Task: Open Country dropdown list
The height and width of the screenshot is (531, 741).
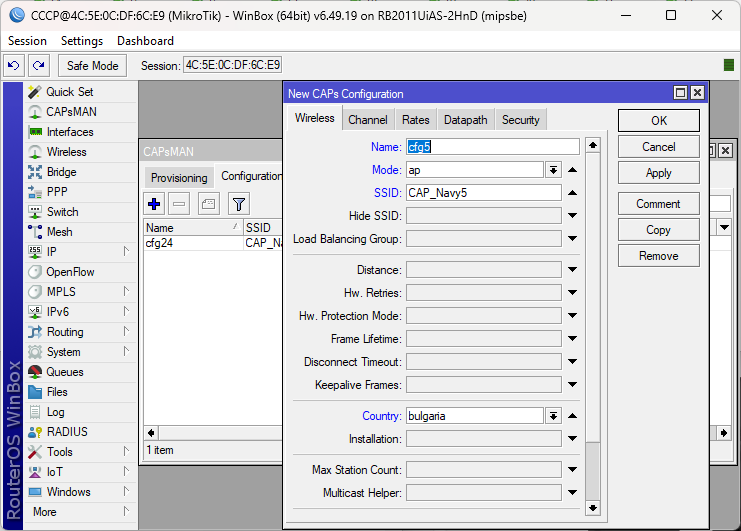Action: 553,416
